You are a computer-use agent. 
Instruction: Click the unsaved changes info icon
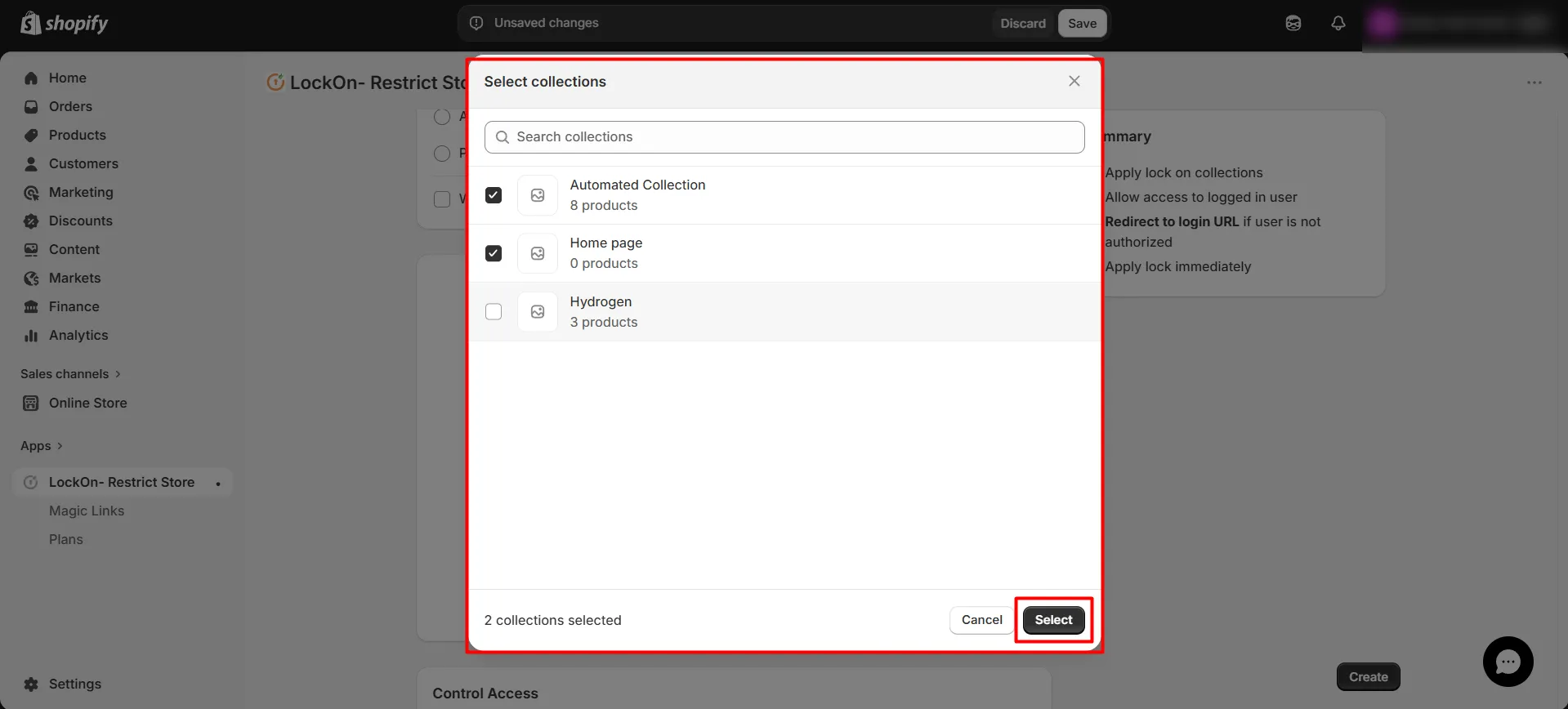(x=476, y=23)
